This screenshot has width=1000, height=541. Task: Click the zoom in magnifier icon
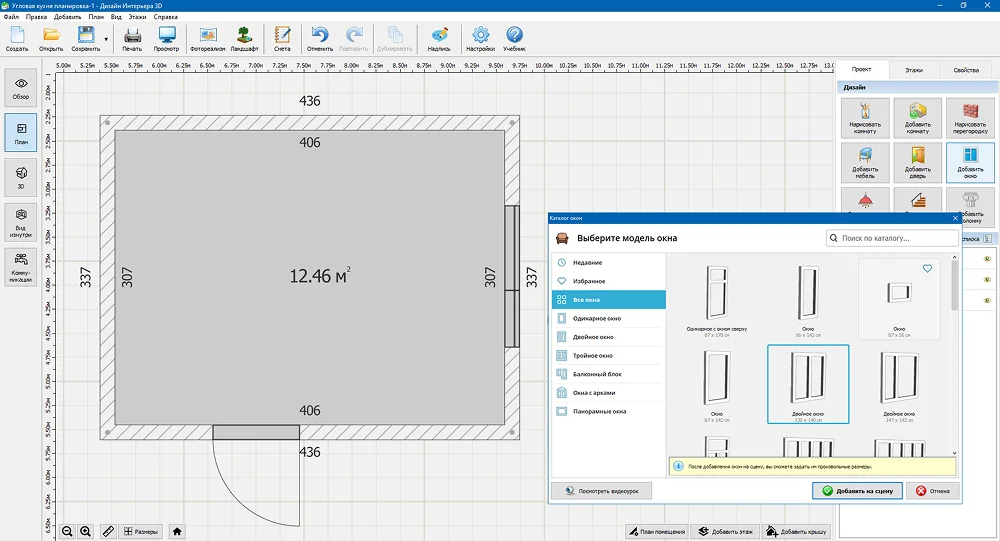86,531
